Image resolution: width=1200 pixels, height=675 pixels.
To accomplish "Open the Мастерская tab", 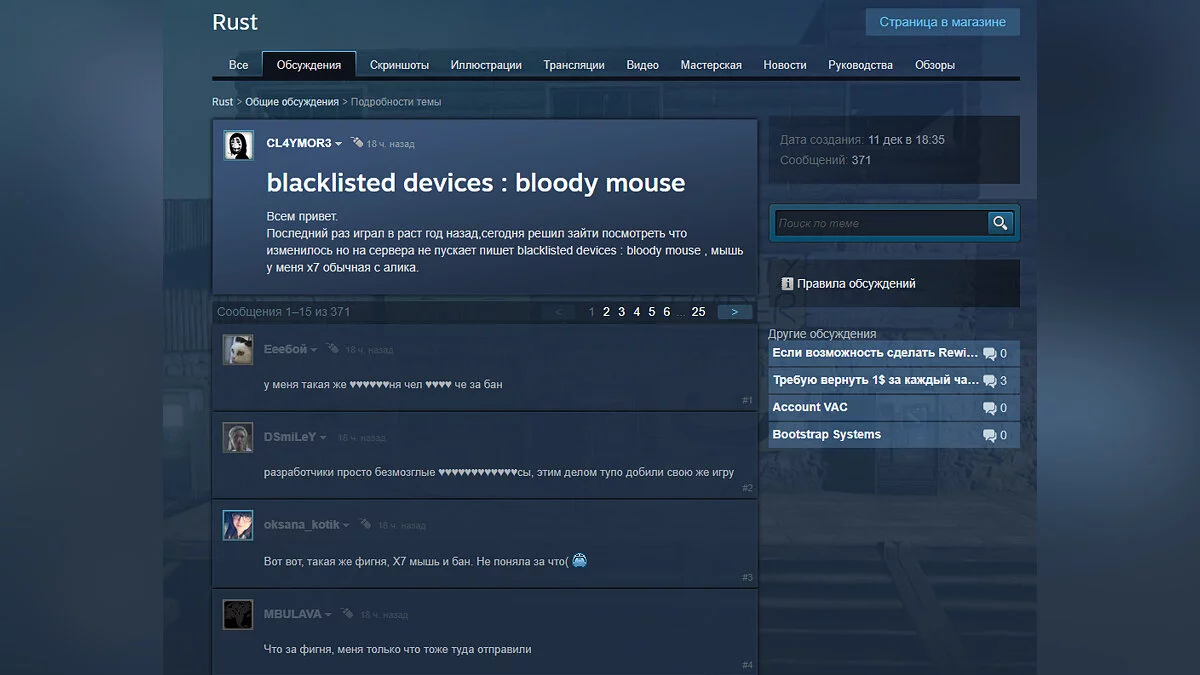I will pos(711,65).
